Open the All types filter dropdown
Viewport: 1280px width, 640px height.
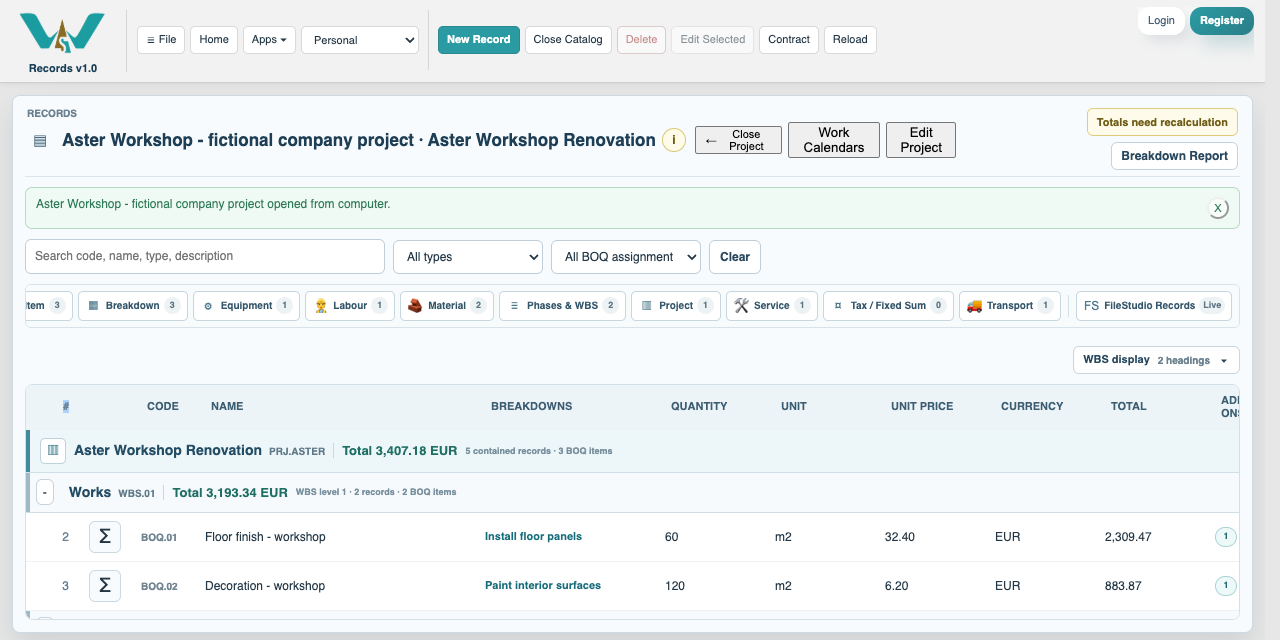[468, 257]
